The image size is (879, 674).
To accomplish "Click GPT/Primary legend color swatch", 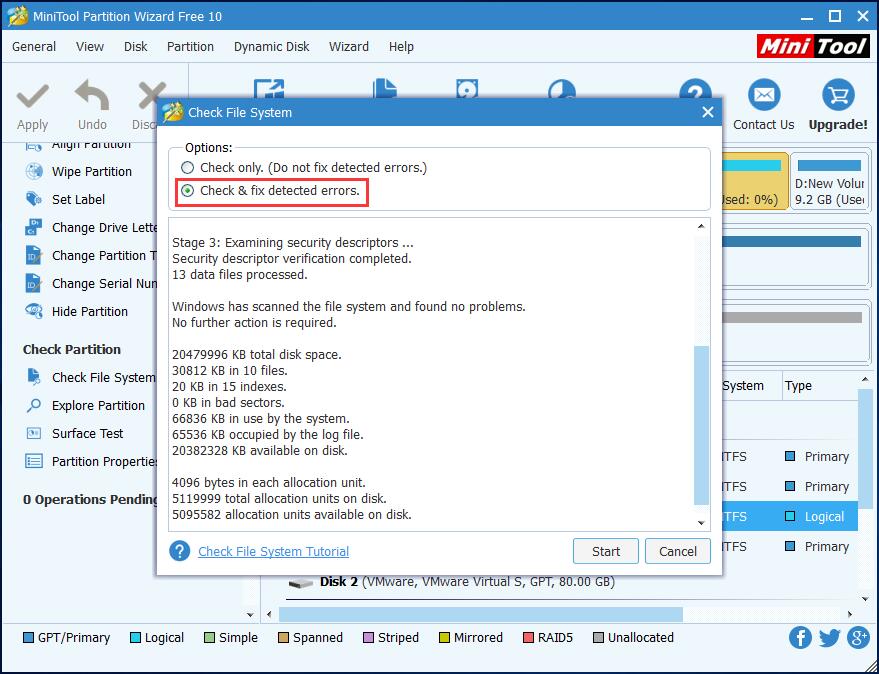I will 28,638.
